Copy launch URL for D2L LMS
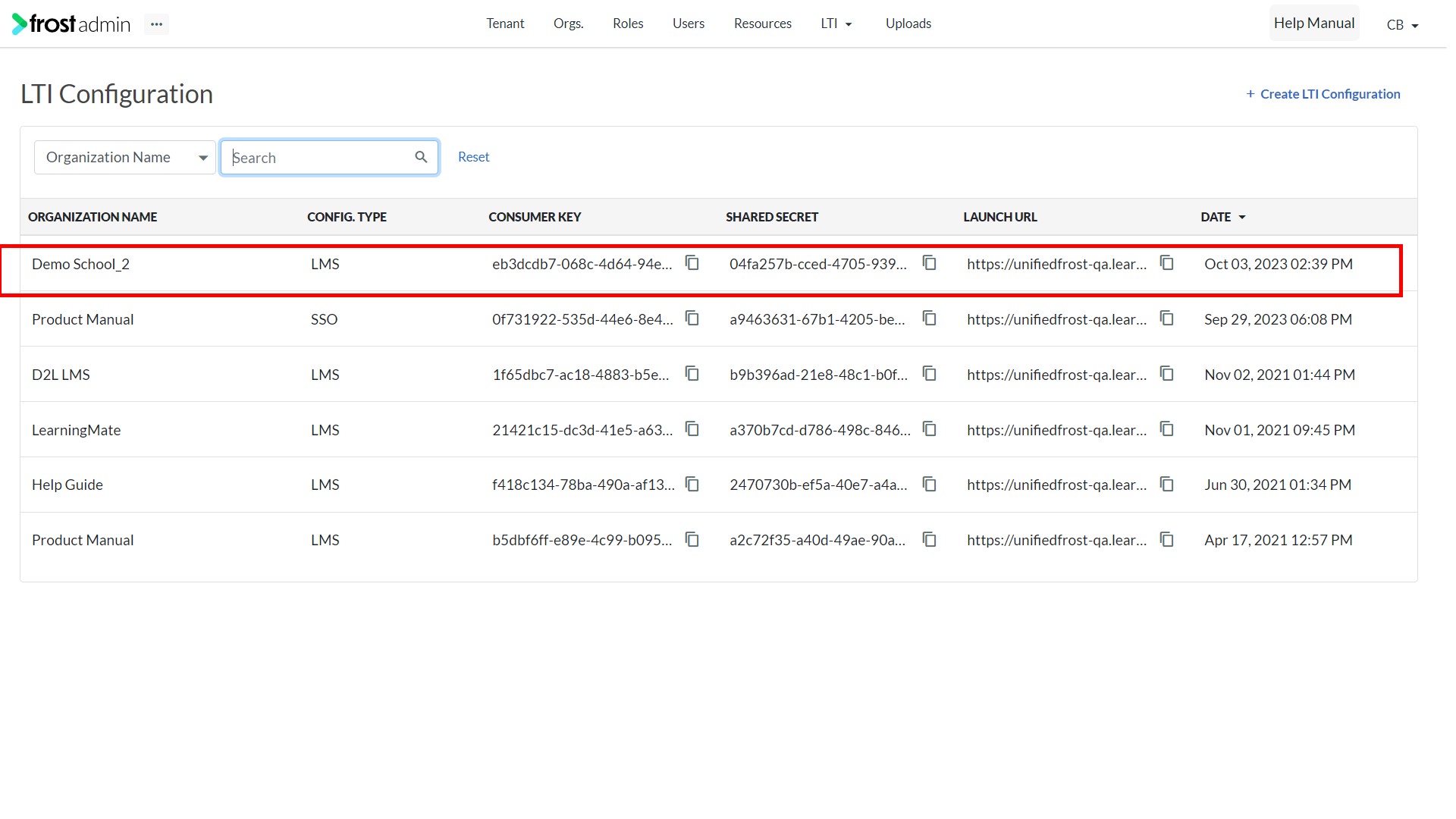This screenshot has height=819, width=1456. click(1166, 374)
